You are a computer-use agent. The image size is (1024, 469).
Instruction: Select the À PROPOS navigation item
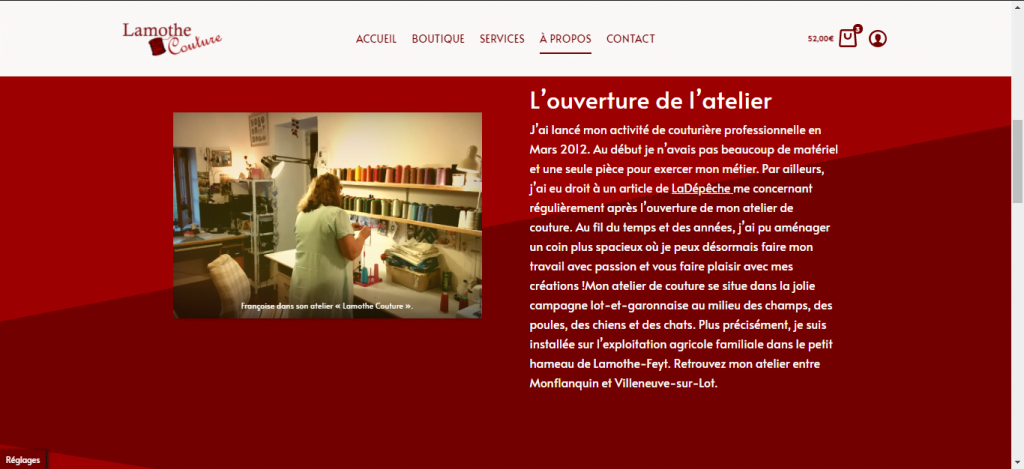pyautogui.click(x=566, y=39)
